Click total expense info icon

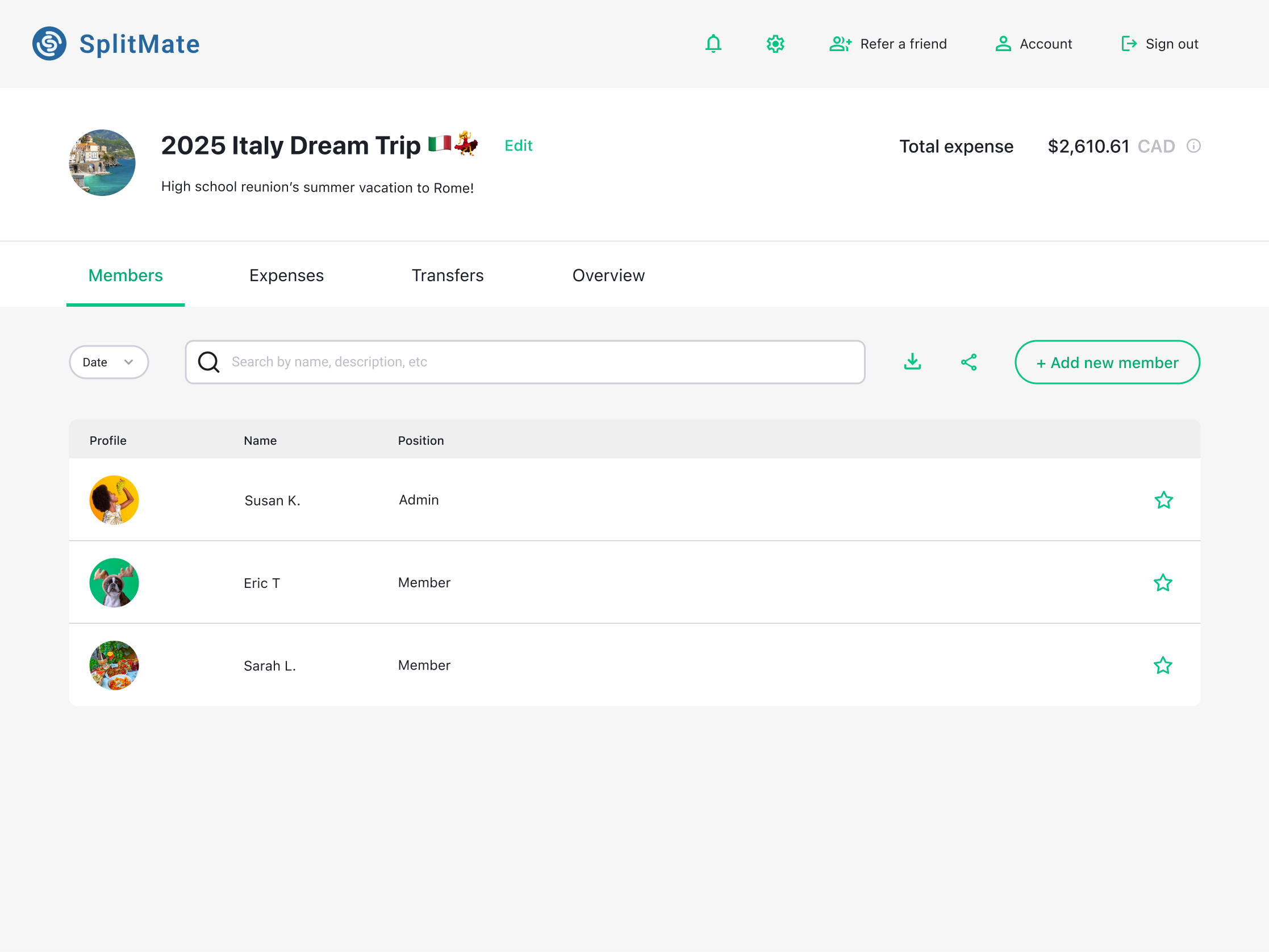tap(1193, 146)
